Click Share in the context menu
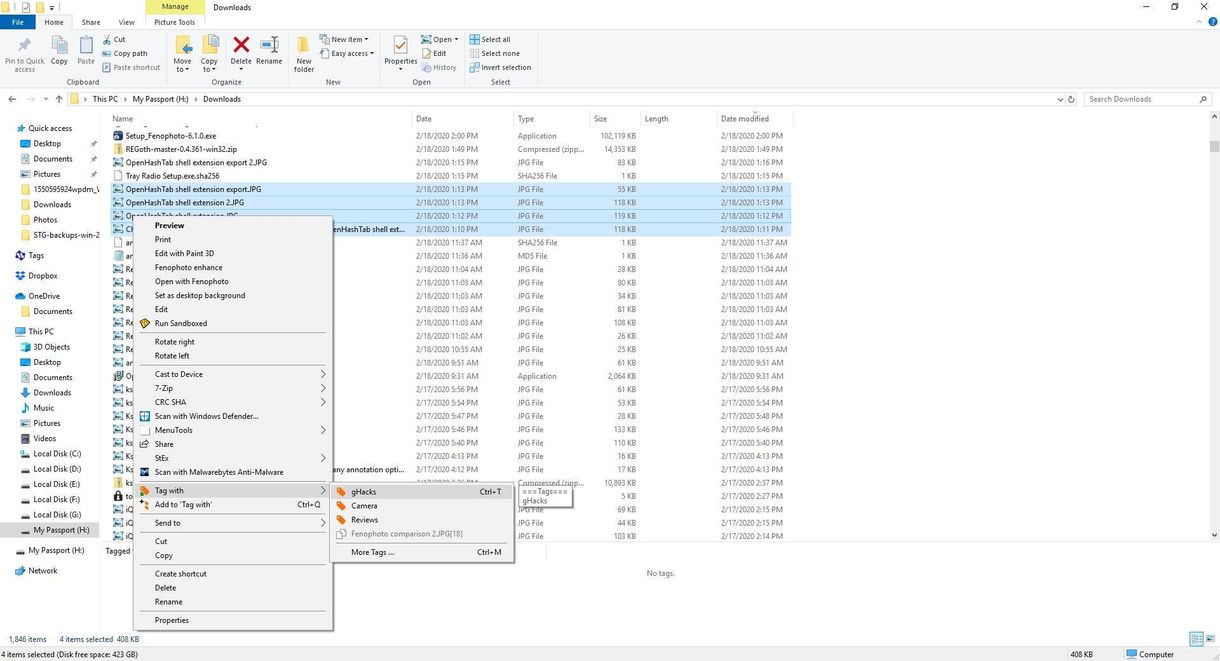1220x661 pixels. 164,444
